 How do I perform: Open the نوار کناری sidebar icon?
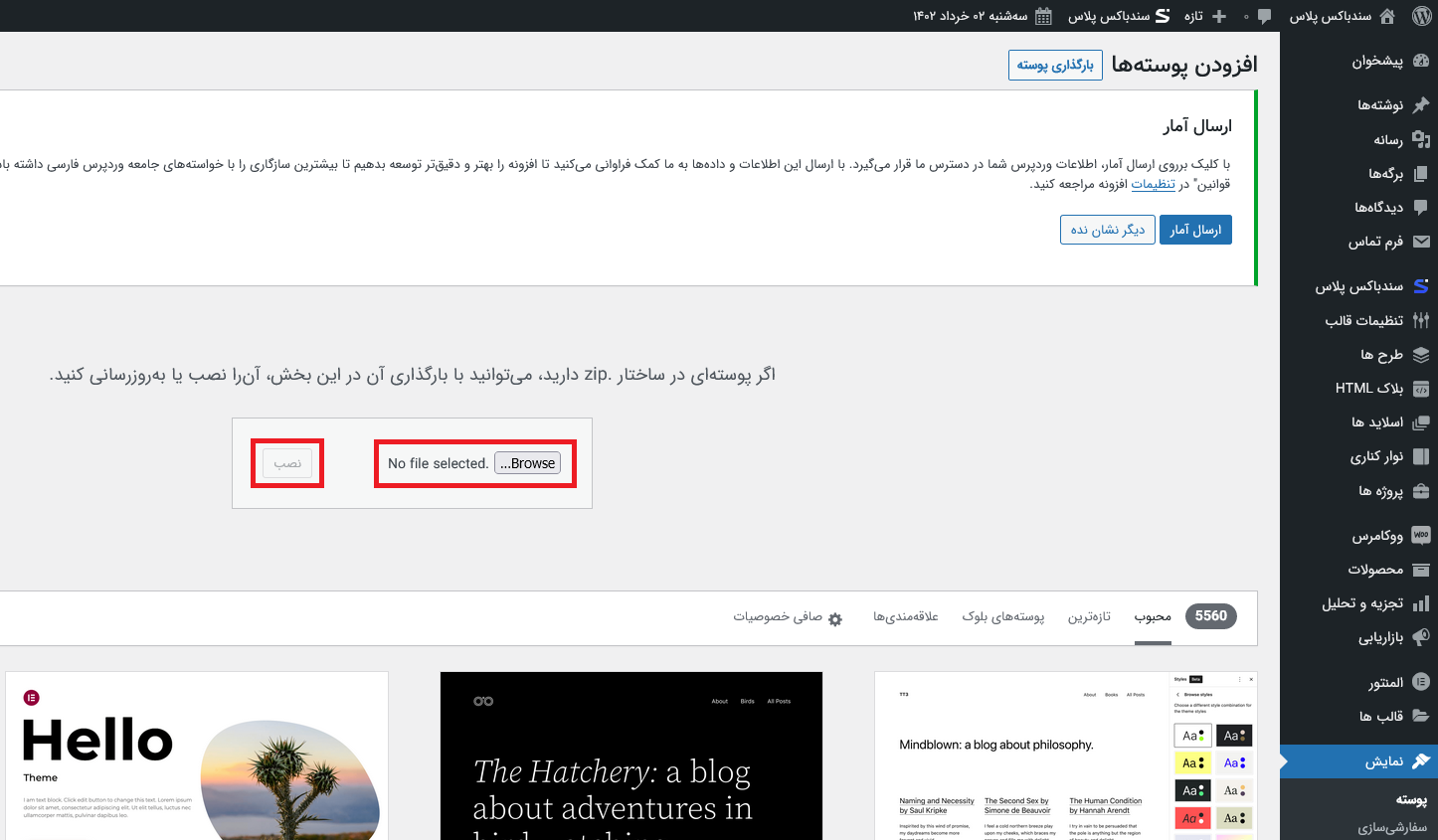click(x=1421, y=456)
